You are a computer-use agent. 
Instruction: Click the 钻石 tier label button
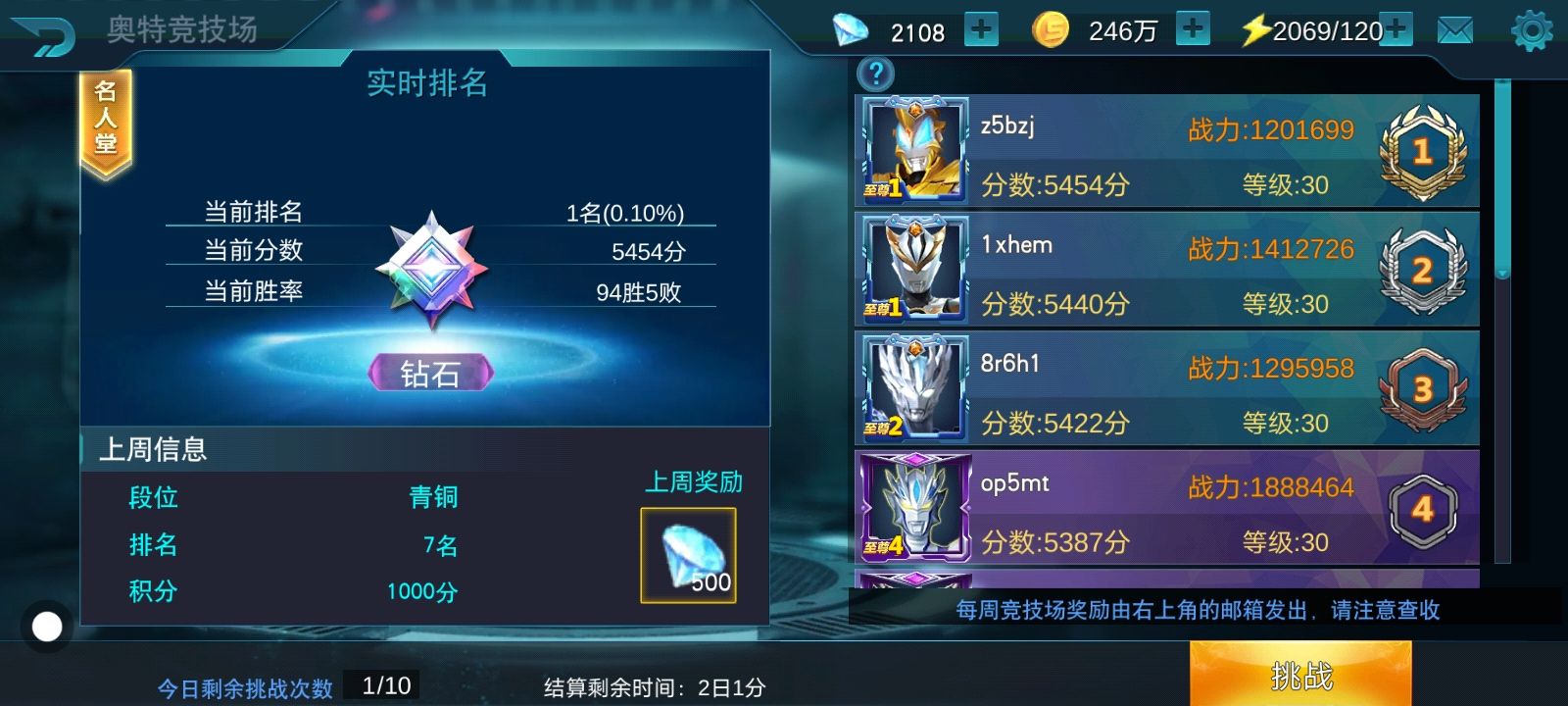pos(431,373)
